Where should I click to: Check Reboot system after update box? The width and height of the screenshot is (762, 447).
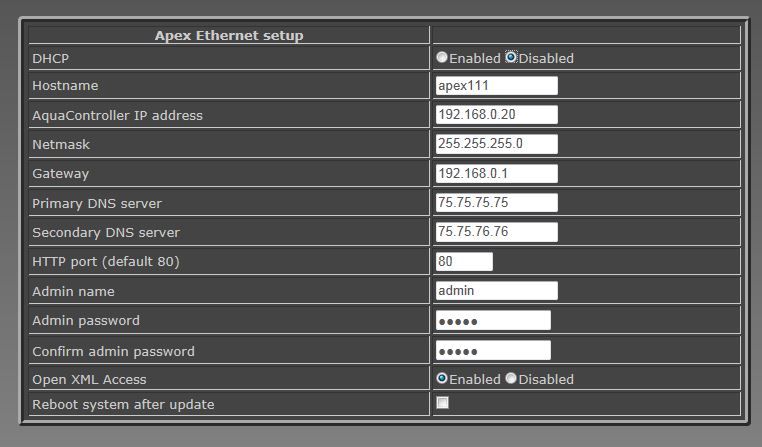443,403
